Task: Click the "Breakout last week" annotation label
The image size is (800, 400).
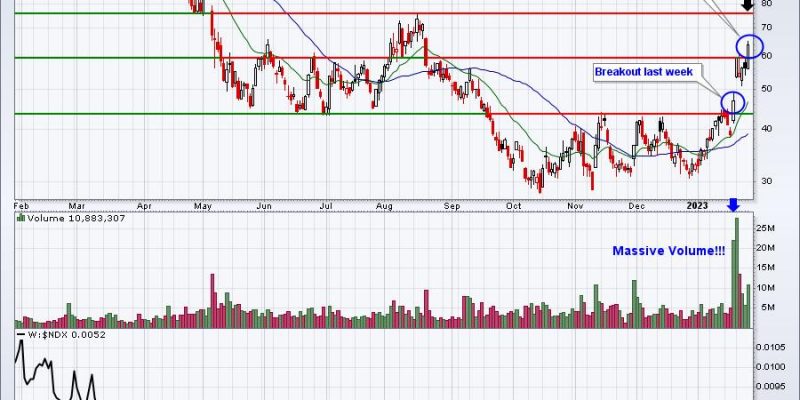Action: [644, 72]
